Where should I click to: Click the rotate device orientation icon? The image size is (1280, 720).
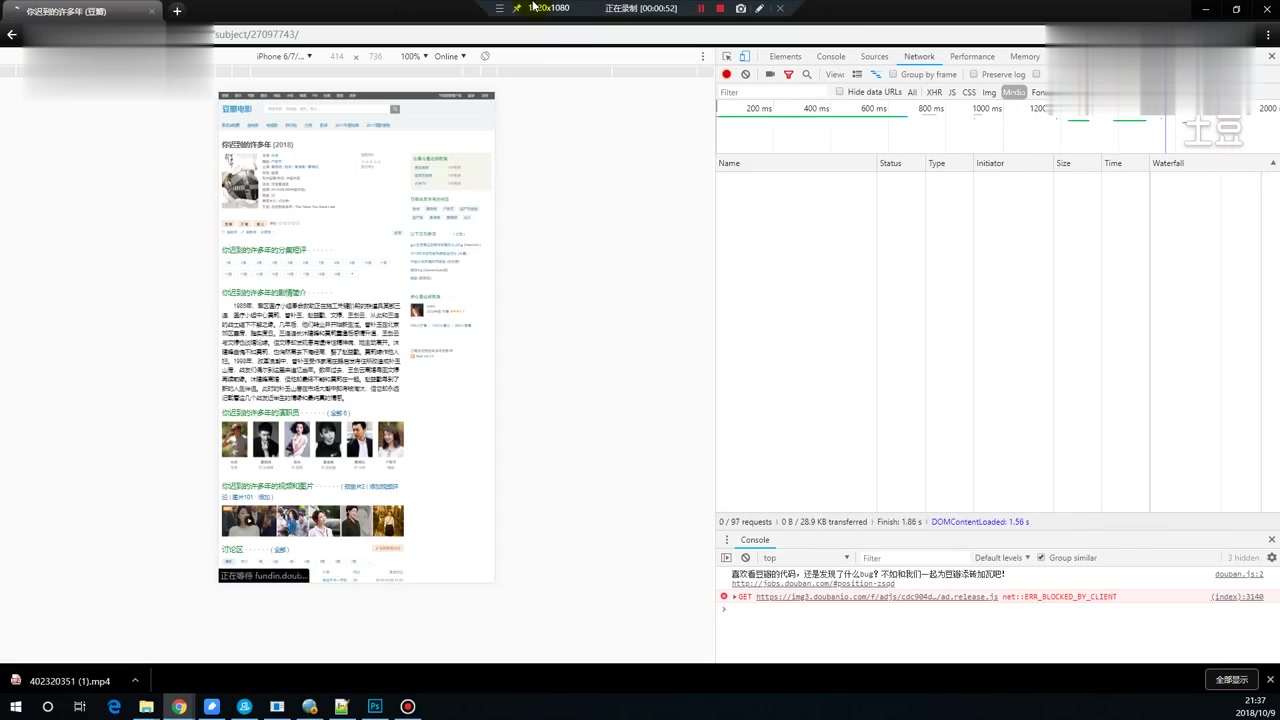[x=485, y=56]
